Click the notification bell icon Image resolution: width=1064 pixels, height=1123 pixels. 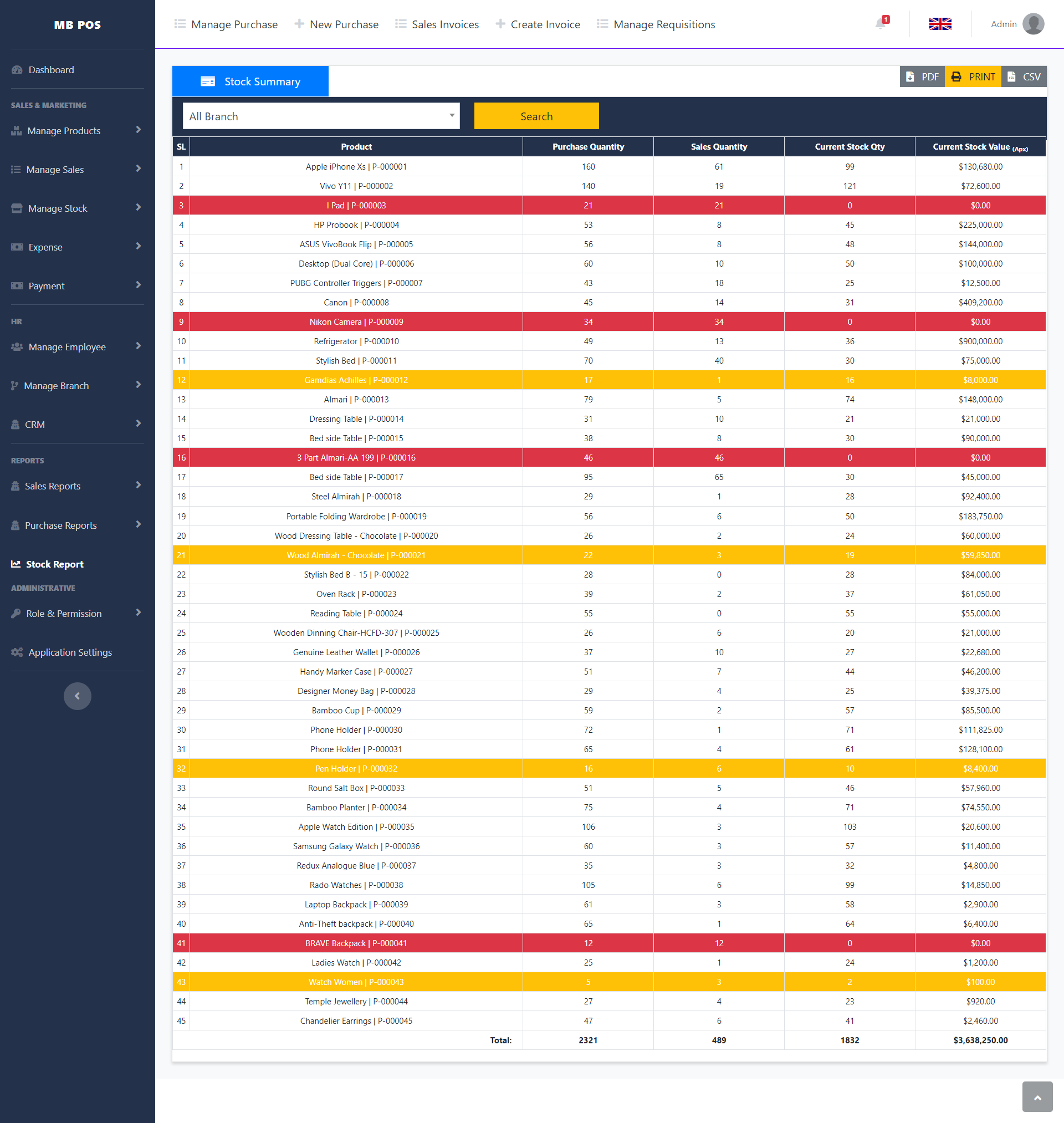tap(880, 24)
